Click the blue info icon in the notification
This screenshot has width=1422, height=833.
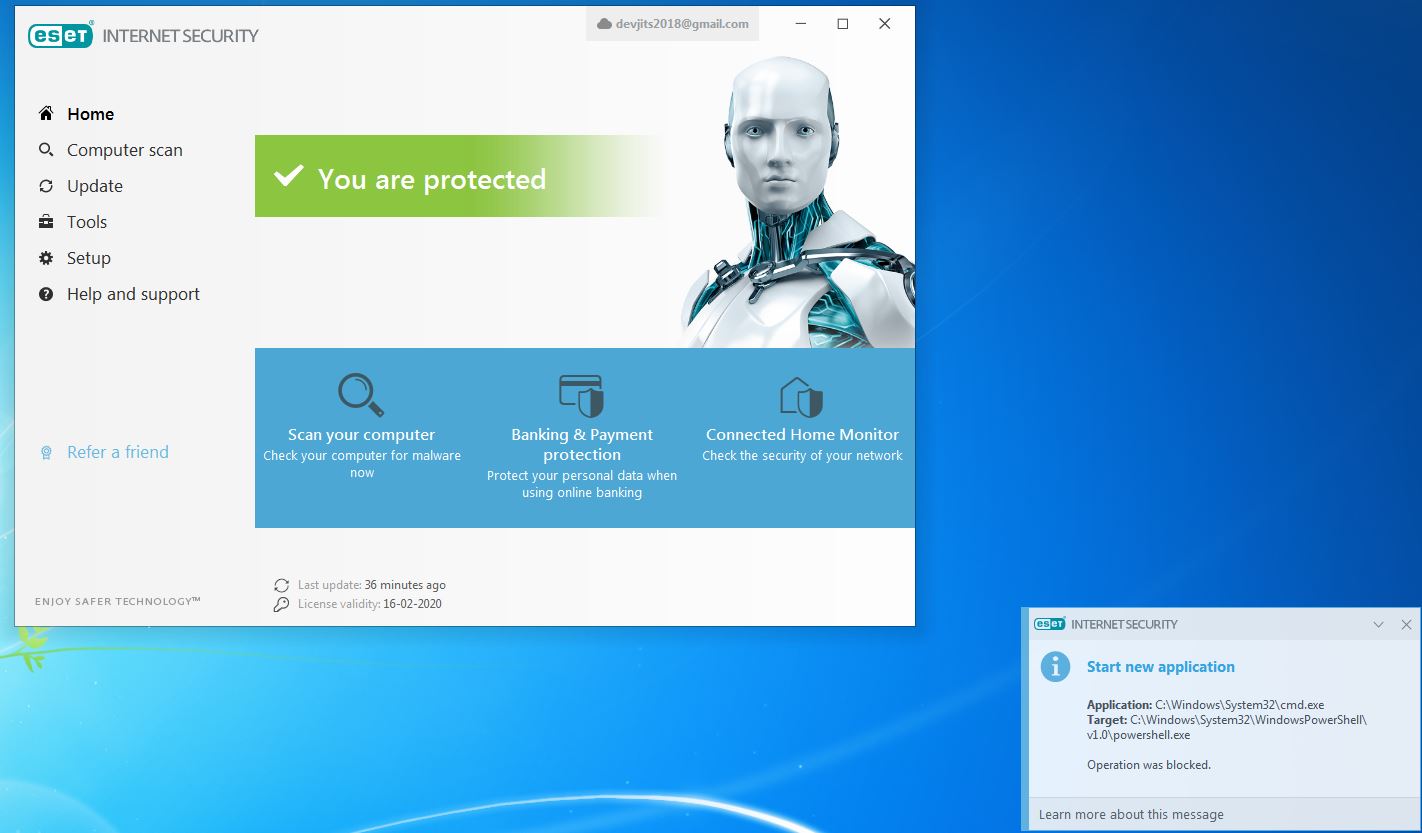coord(1055,666)
